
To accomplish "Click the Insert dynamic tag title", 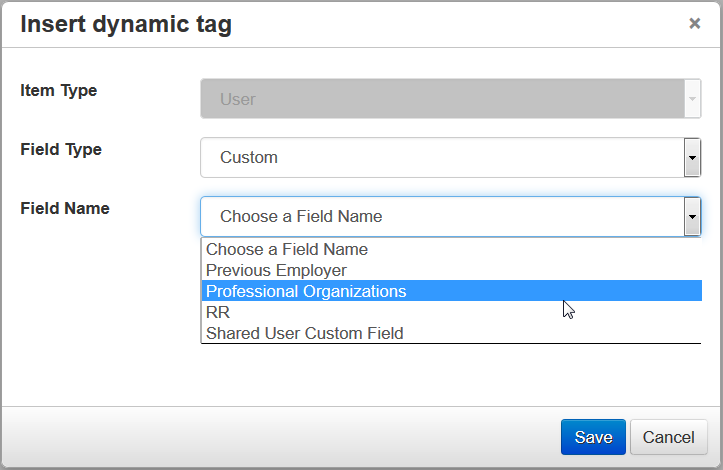I will [x=126, y=24].
